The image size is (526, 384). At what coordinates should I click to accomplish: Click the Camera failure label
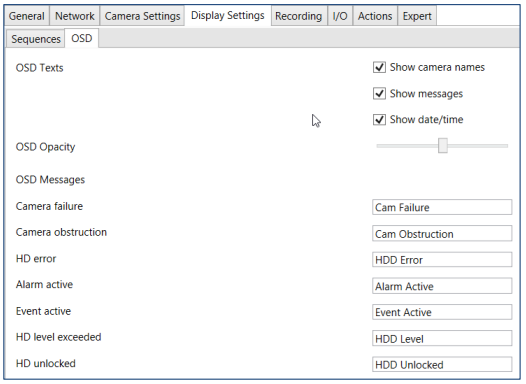(x=49, y=206)
